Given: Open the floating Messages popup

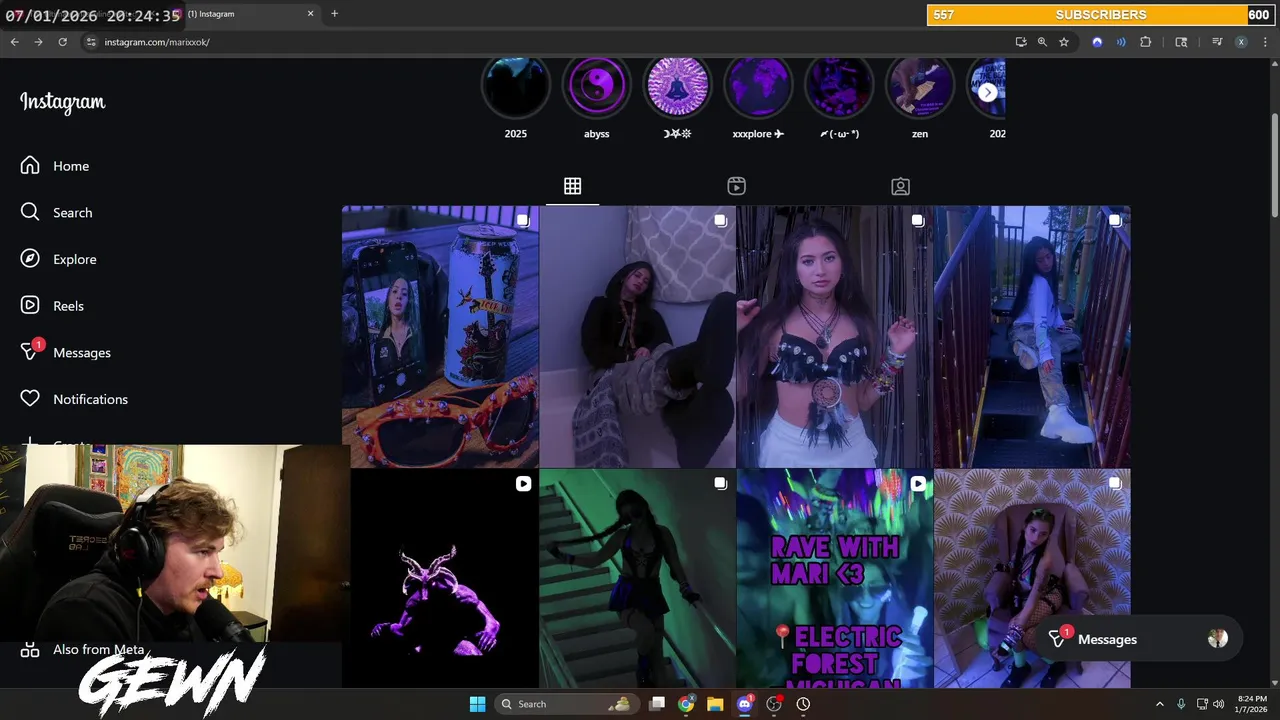Looking at the screenshot, I should pos(1138,639).
